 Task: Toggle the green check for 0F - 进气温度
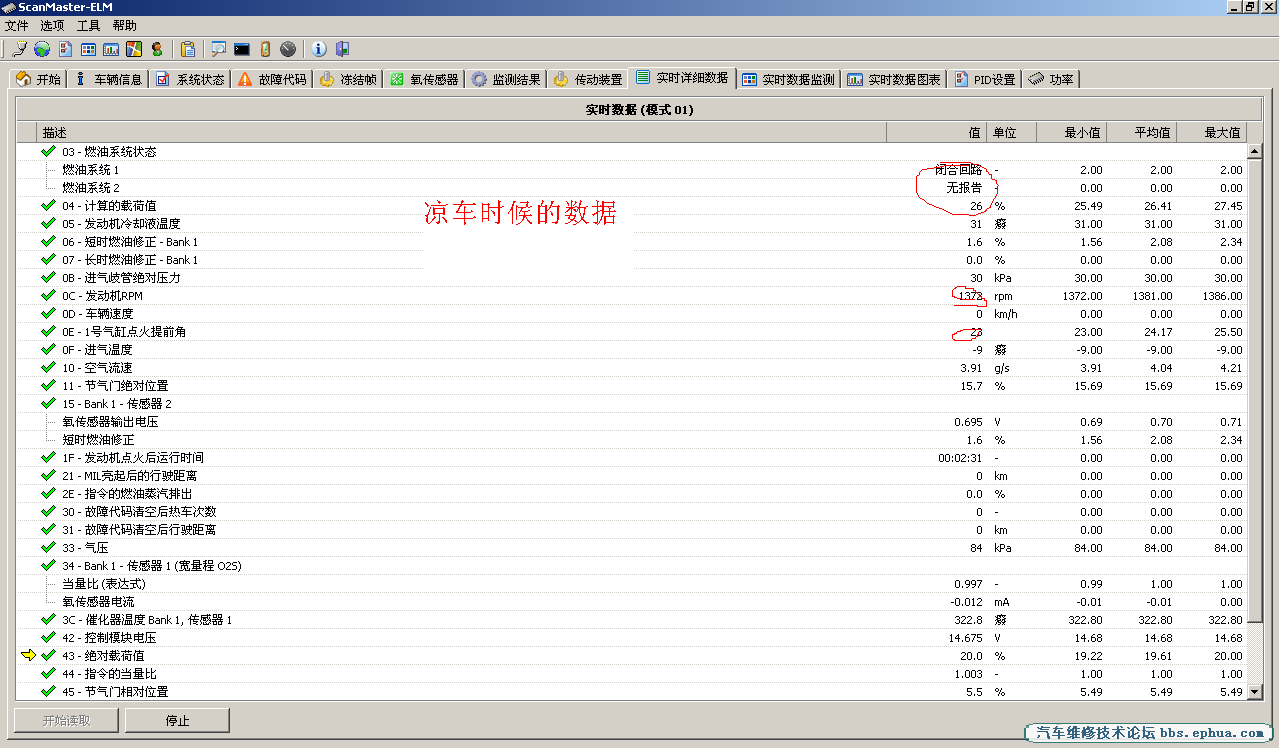(48, 349)
